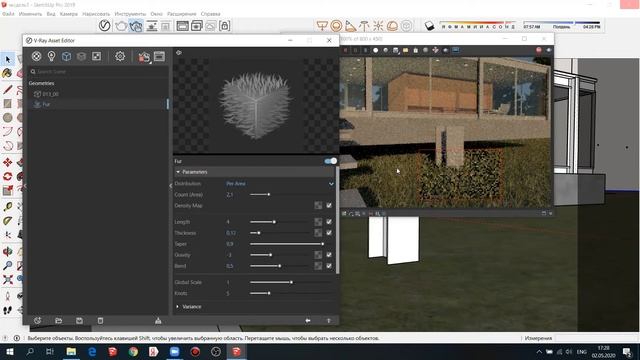This screenshot has height=360, width=640.
Task: Open the Расширения menu
Action: pyautogui.click(x=182, y=14)
